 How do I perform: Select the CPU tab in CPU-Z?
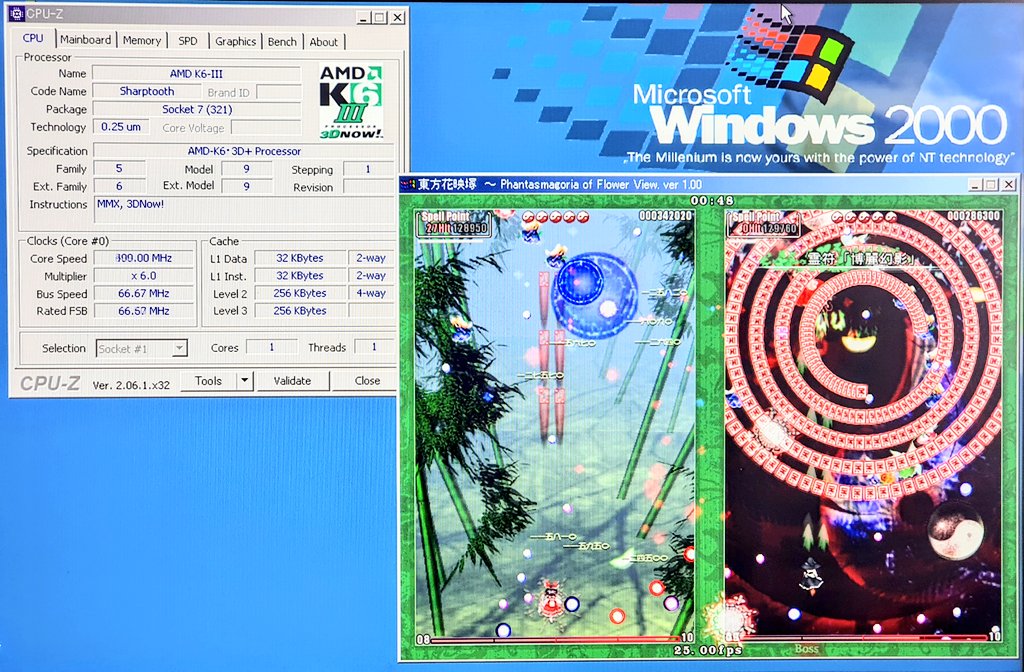pos(33,38)
